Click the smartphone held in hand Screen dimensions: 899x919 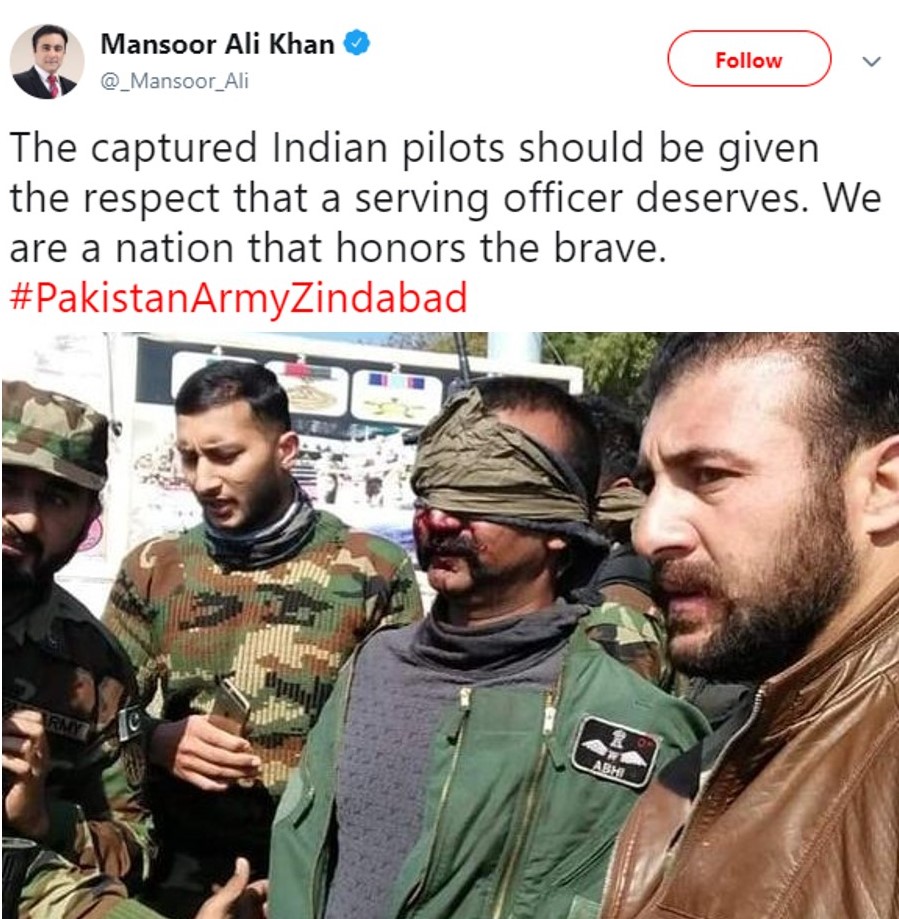[231, 707]
